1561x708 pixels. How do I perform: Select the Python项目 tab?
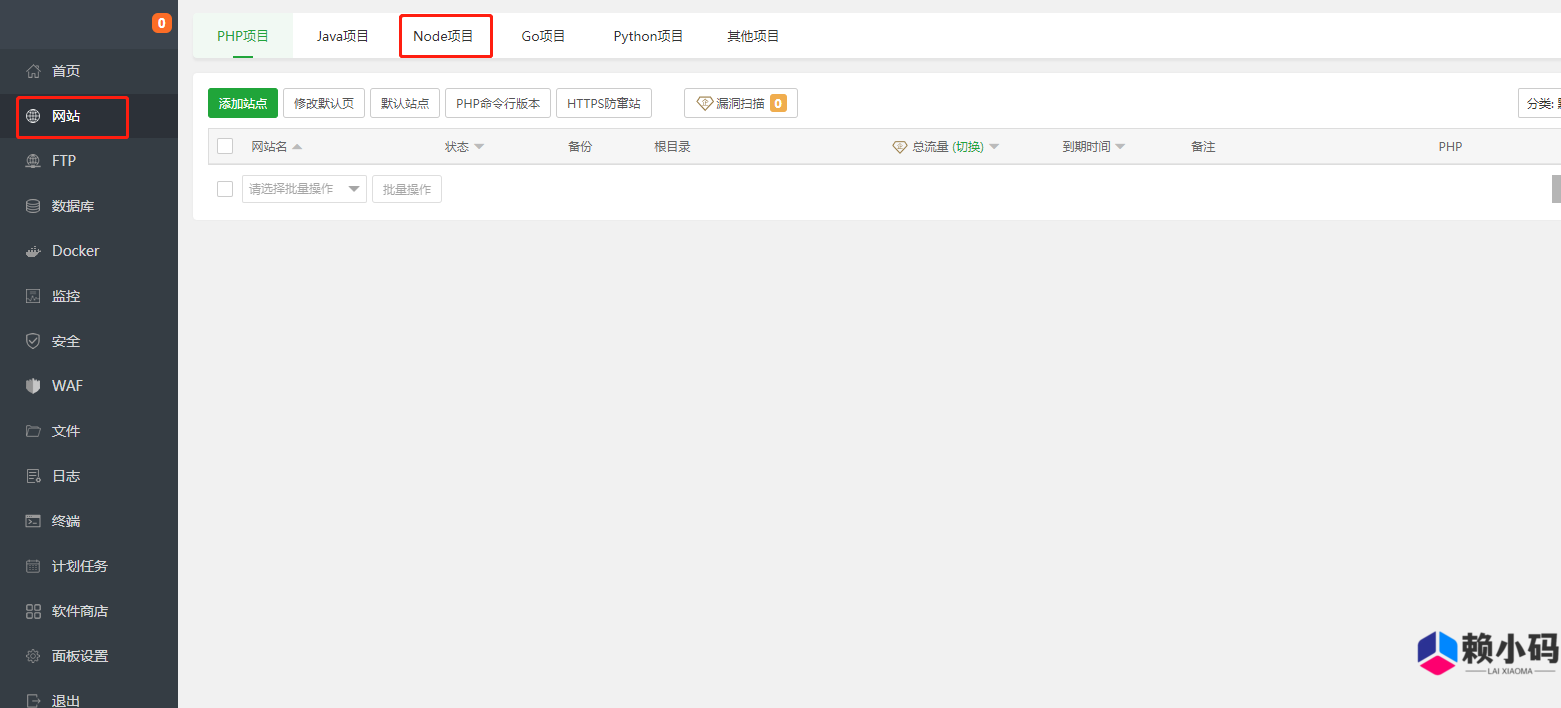pyautogui.click(x=647, y=35)
